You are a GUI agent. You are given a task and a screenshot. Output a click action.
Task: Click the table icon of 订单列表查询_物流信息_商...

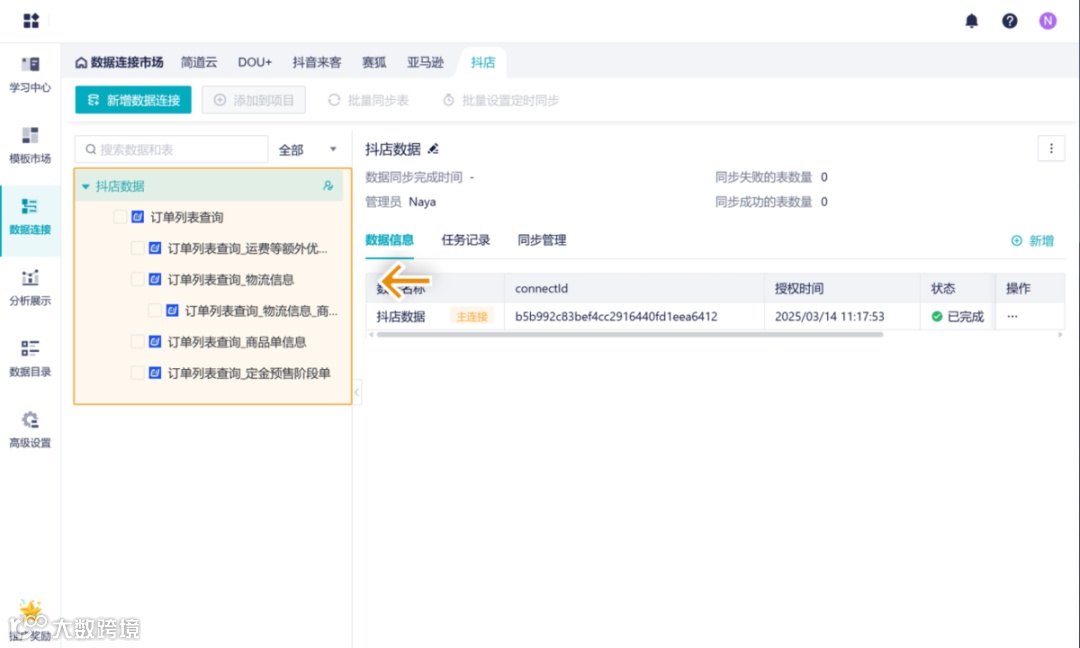pyautogui.click(x=172, y=311)
